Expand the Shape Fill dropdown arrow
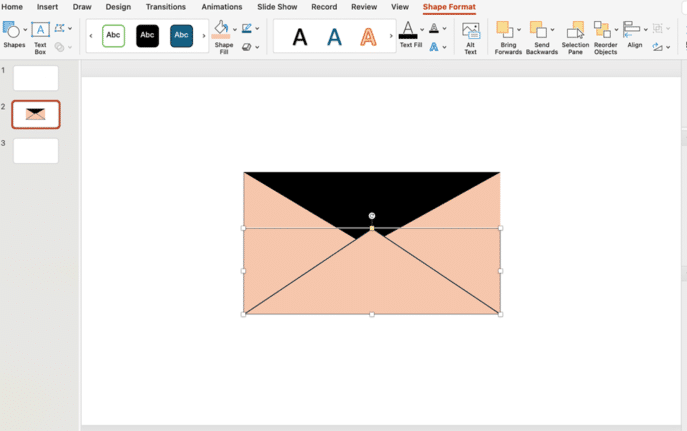 234,30
